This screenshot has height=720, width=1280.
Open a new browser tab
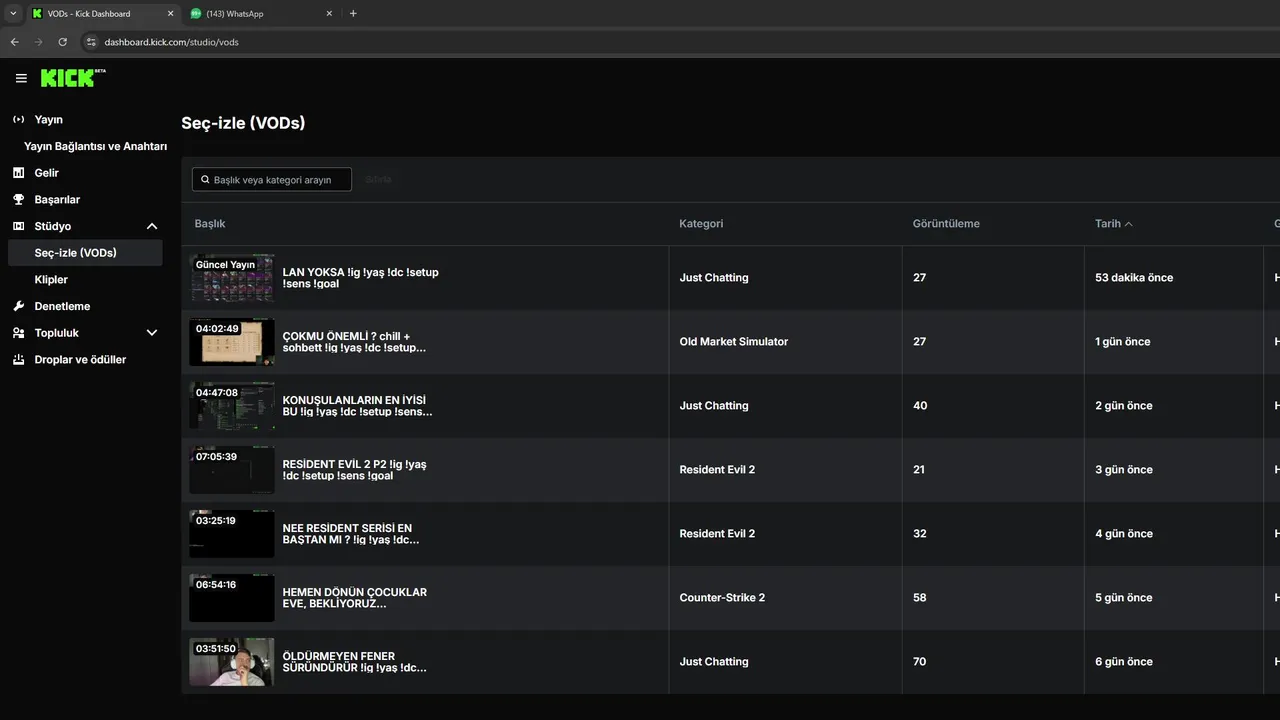point(353,14)
